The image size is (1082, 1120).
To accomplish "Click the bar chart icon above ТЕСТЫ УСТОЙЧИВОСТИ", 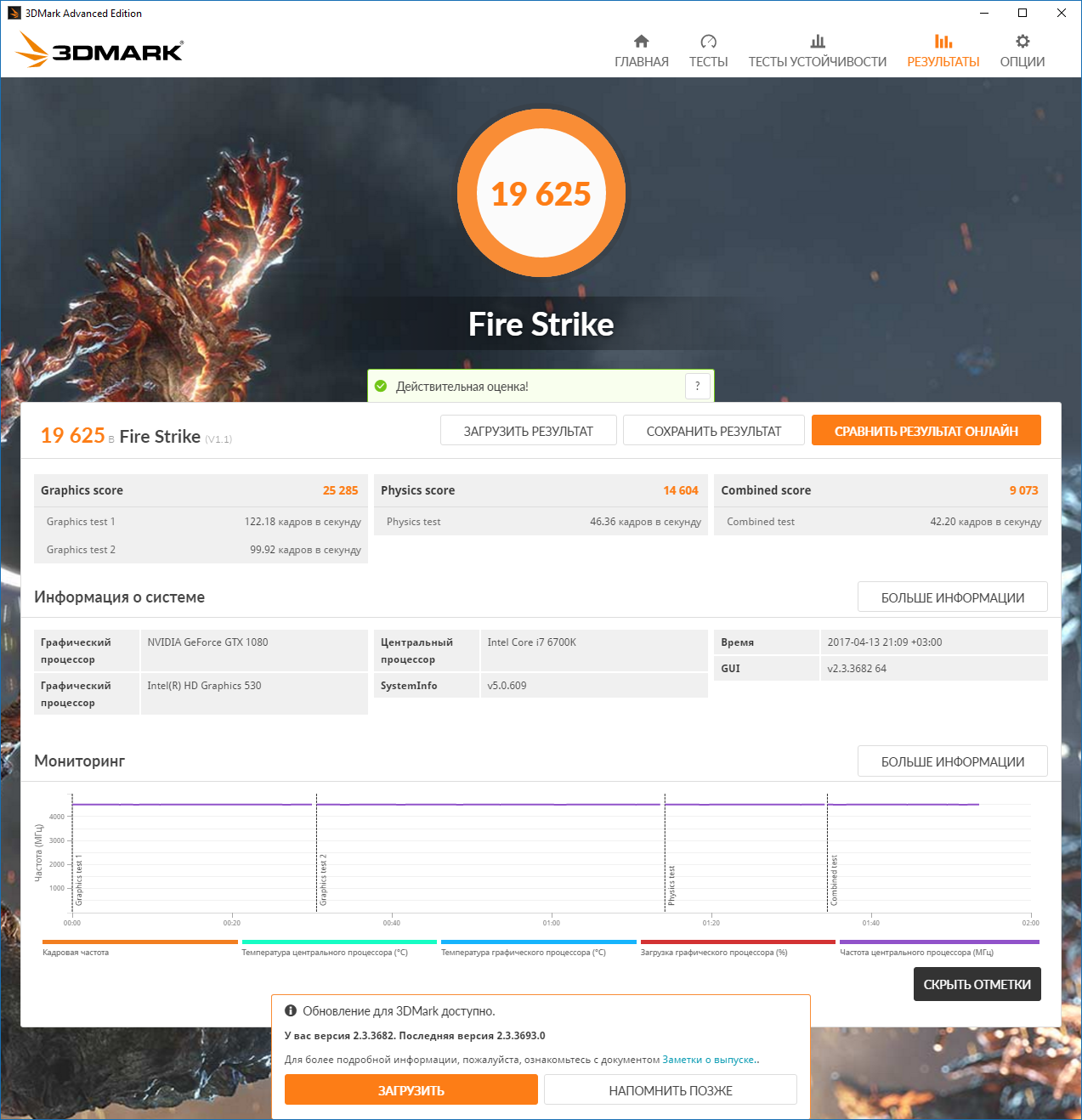I will point(818,41).
